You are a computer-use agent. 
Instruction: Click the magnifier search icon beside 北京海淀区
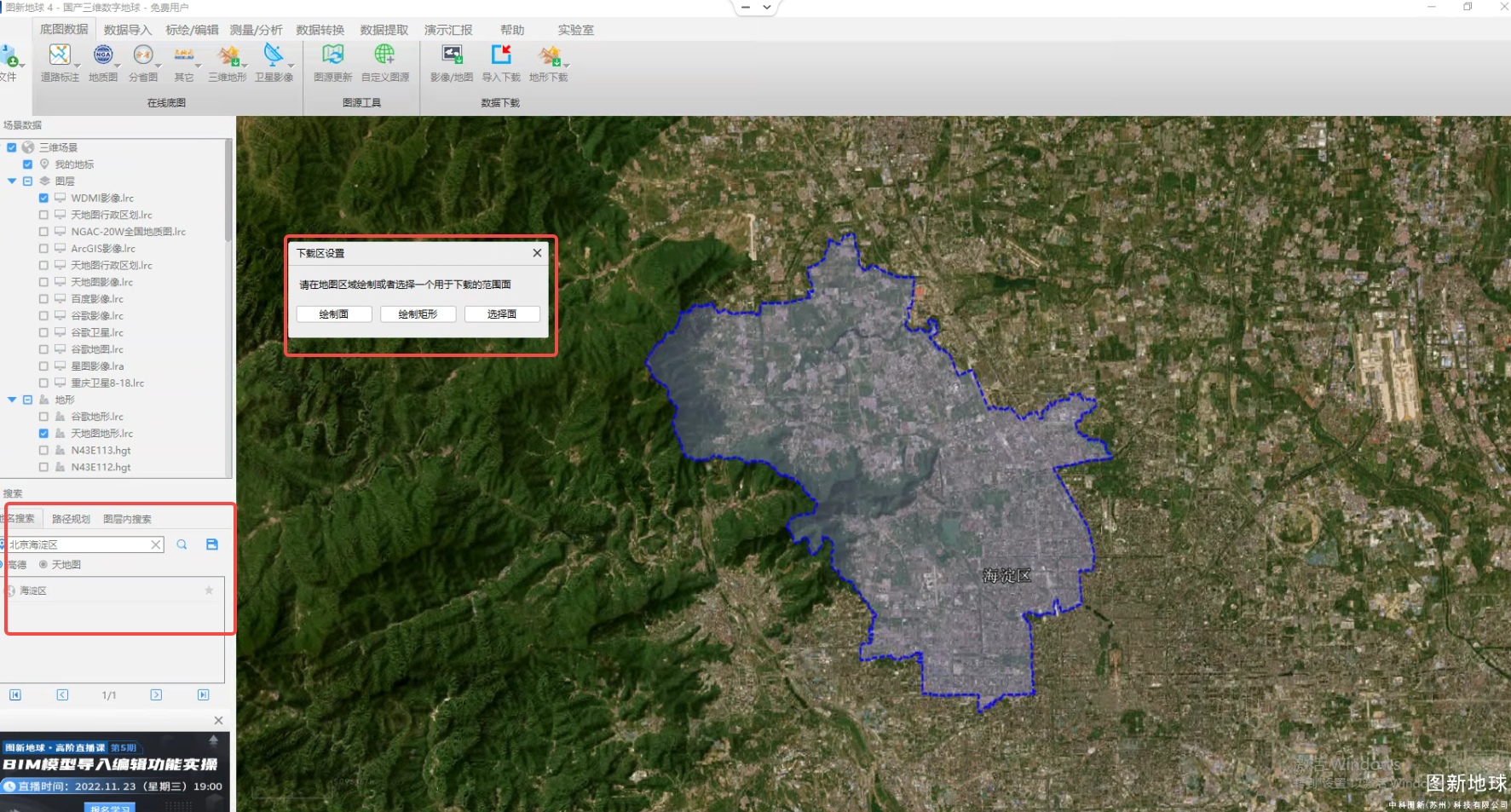(182, 544)
